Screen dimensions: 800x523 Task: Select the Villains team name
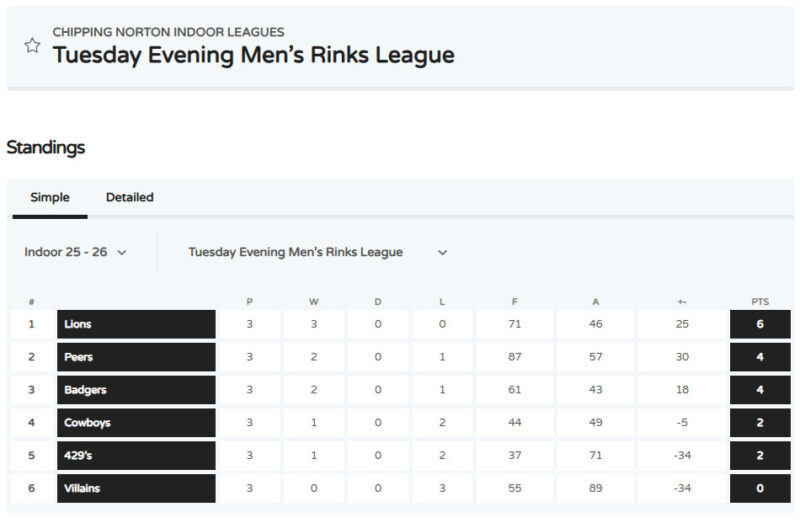point(82,489)
